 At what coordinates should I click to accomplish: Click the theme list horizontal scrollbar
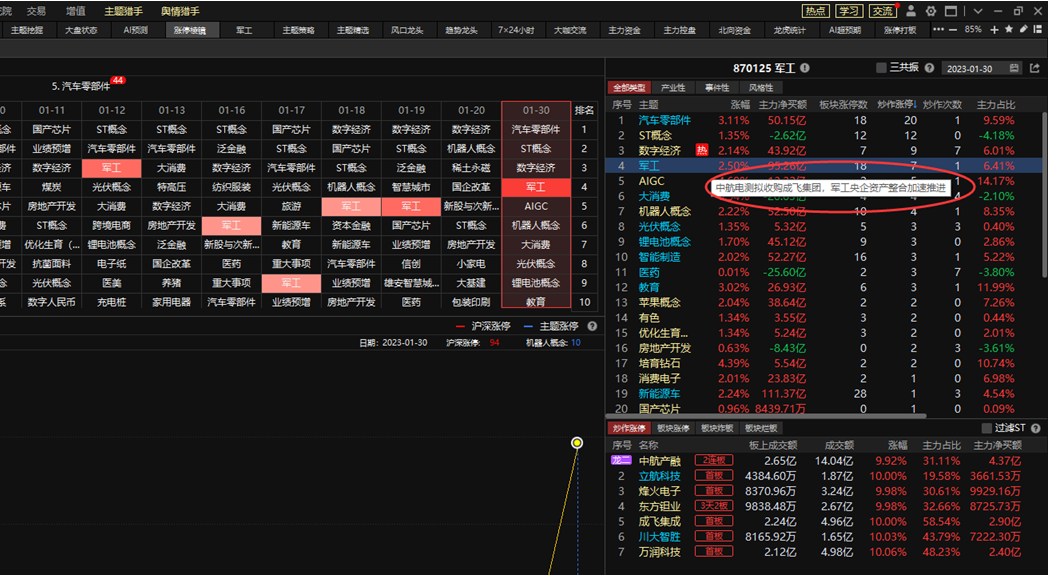tap(766, 416)
